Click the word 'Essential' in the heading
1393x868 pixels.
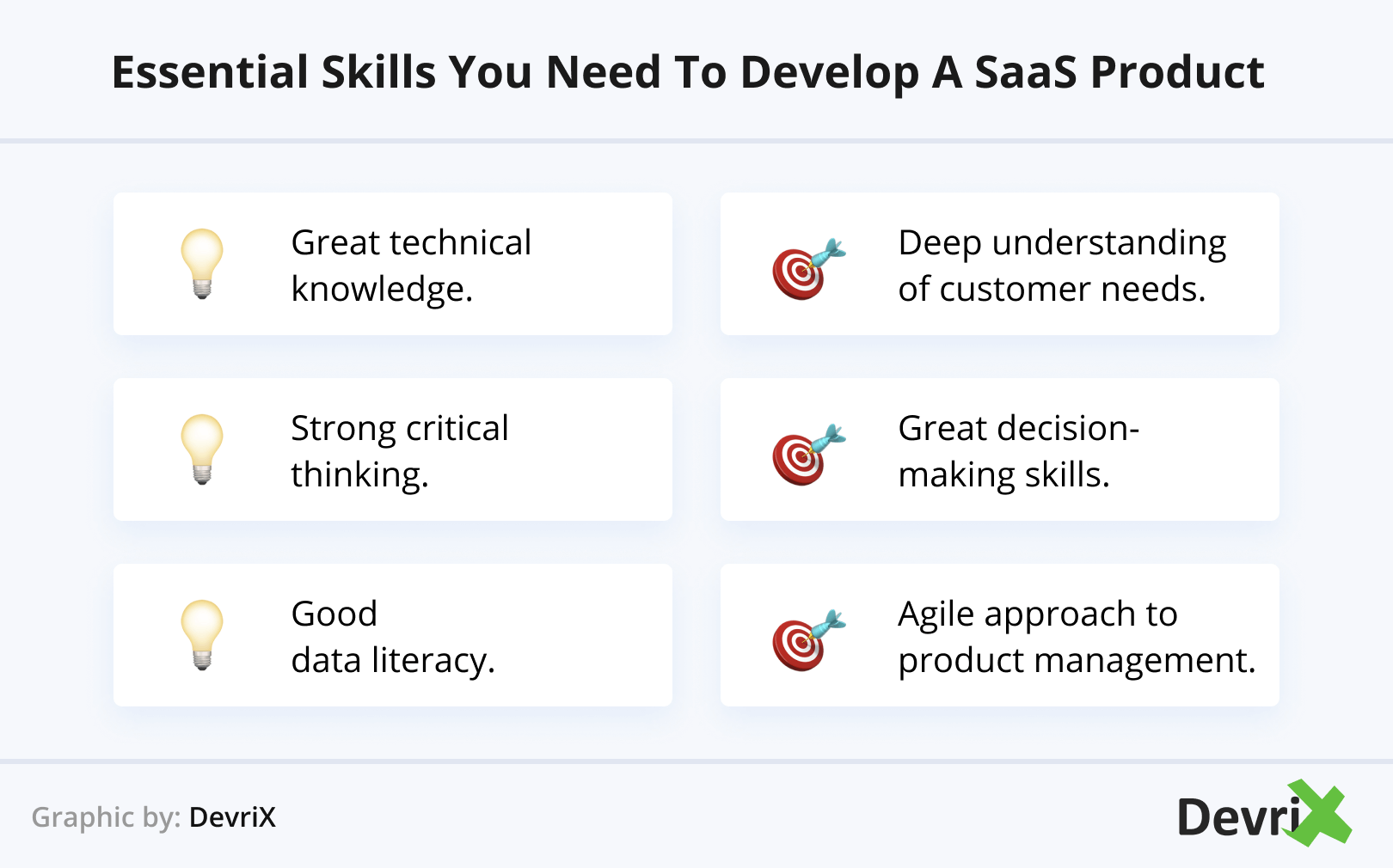coord(210,72)
